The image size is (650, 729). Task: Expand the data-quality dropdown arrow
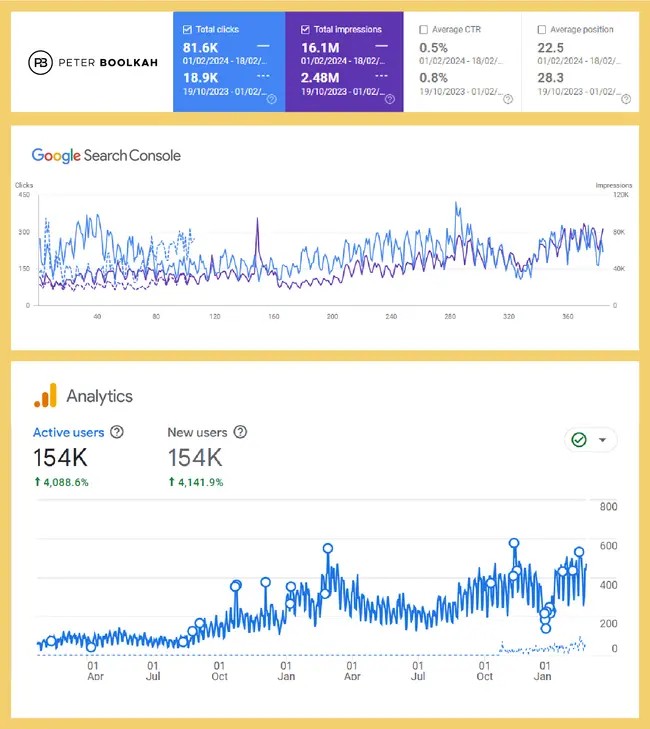[603, 440]
